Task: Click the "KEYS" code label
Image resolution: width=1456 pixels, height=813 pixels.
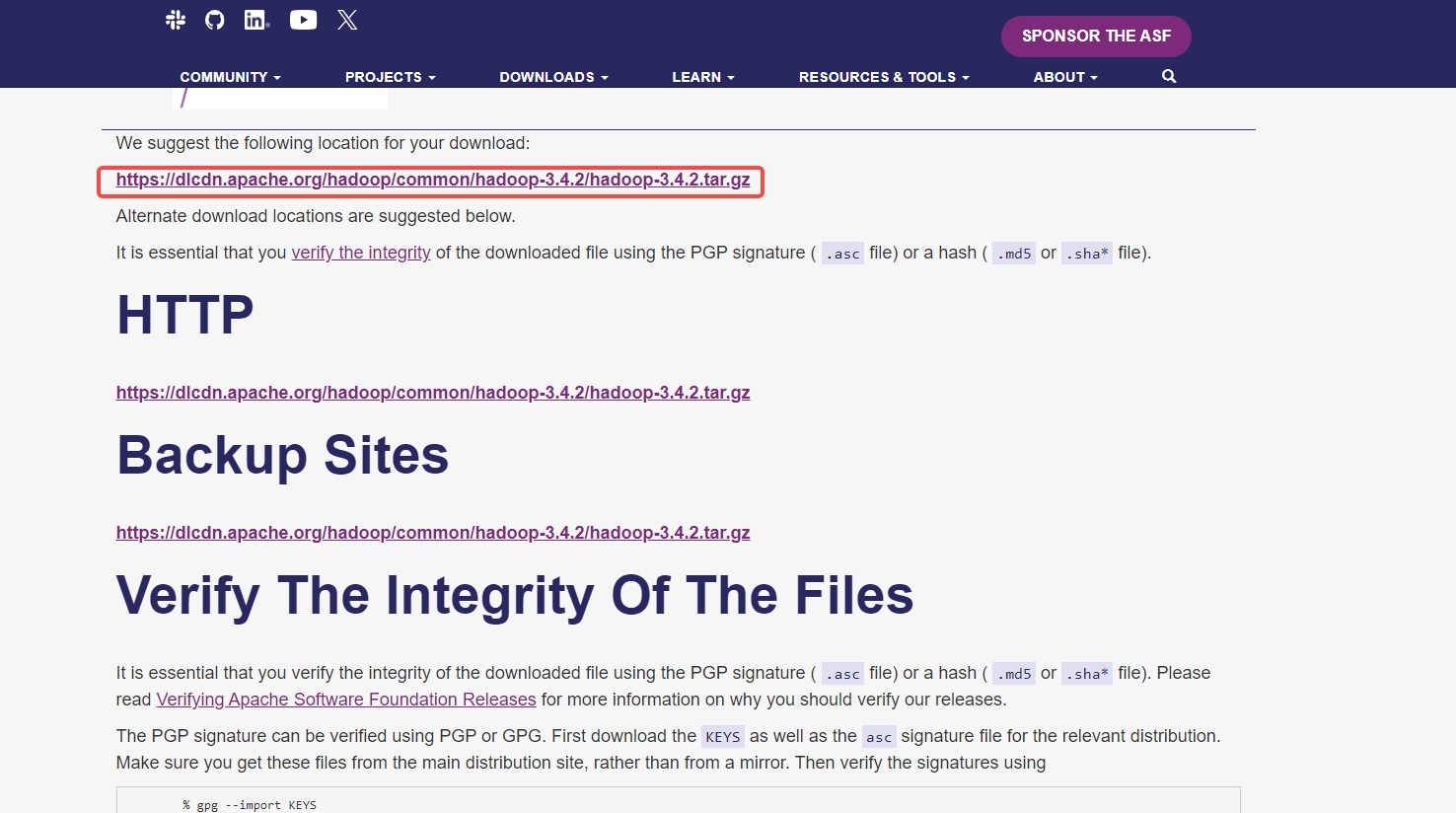Action: pos(723,737)
